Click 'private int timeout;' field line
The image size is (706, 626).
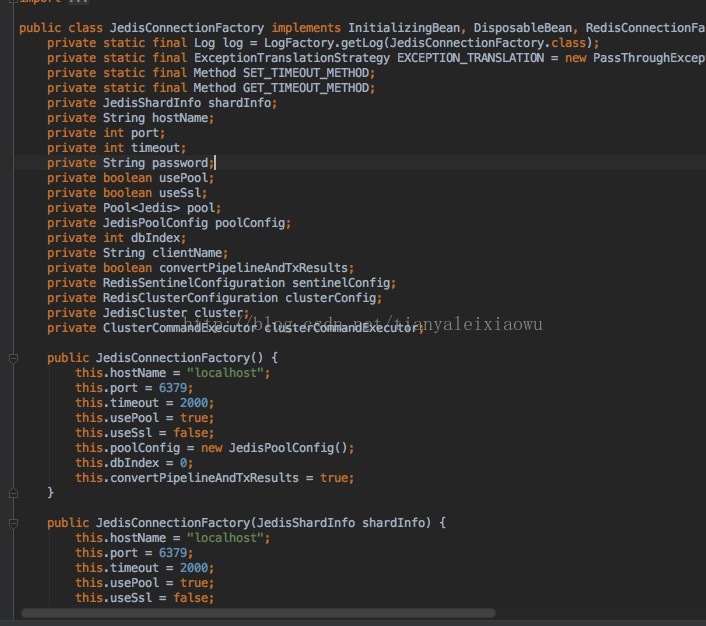pos(117,148)
